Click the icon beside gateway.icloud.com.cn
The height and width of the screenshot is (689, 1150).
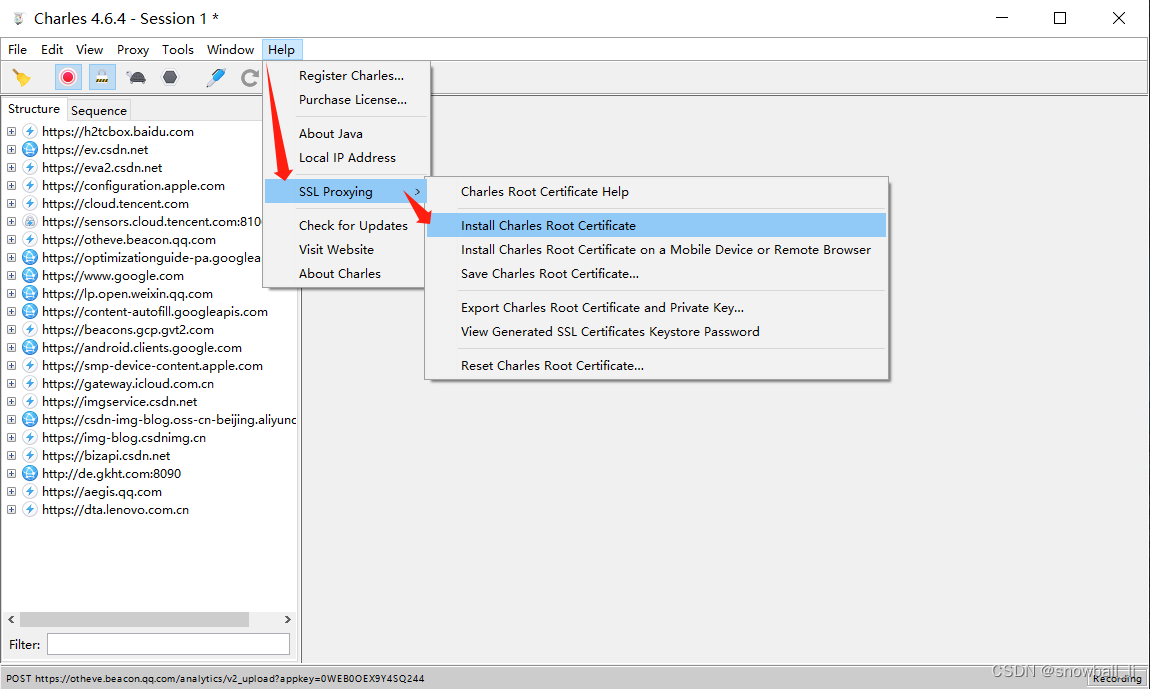pyautogui.click(x=30, y=384)
